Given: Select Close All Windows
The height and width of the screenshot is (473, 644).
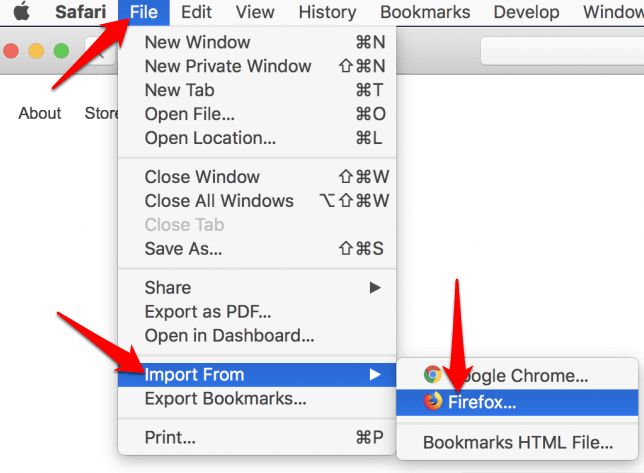Looking at the screenshot, I should coord(219,201).
